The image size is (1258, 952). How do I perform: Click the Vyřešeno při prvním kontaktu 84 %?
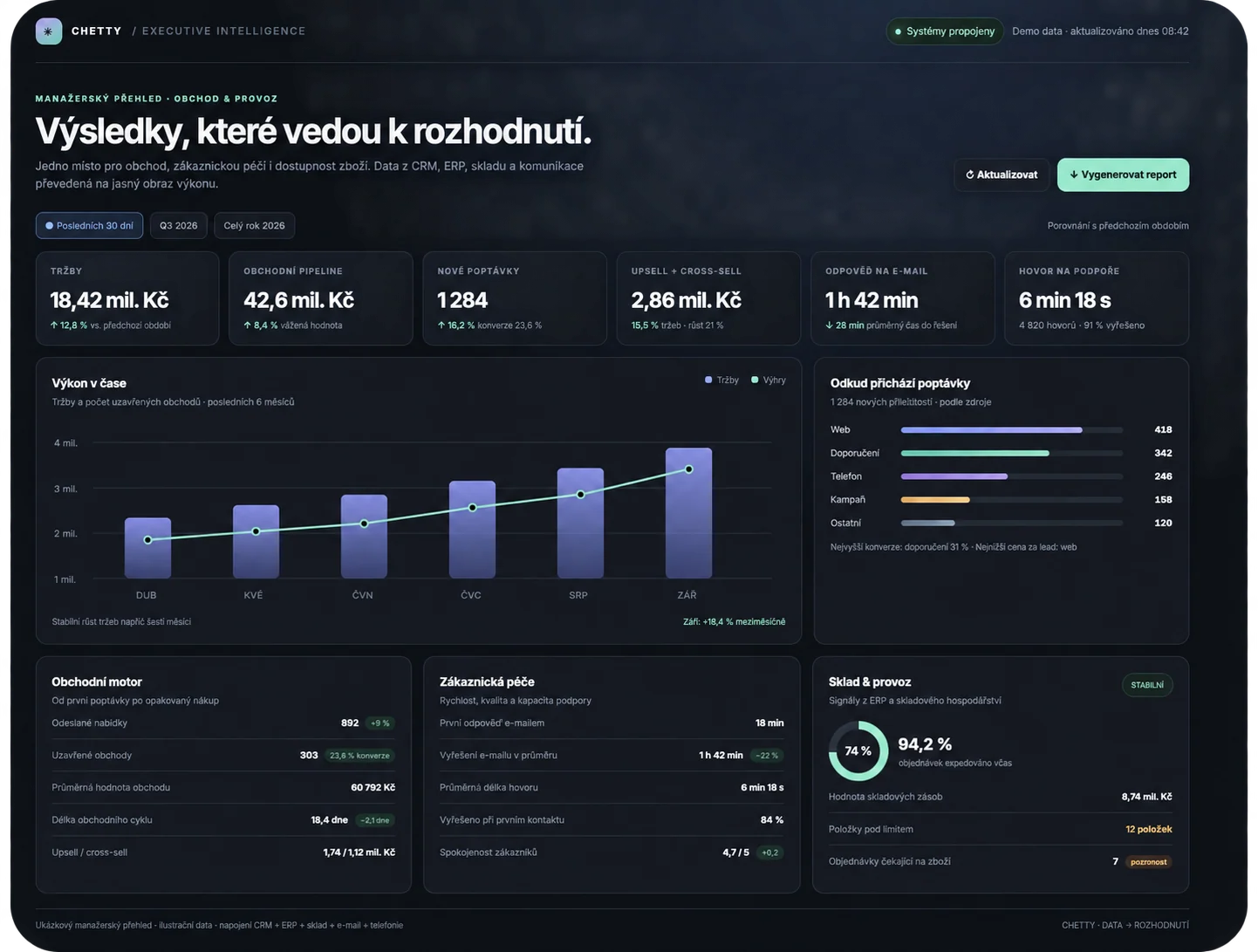[772, 820]
